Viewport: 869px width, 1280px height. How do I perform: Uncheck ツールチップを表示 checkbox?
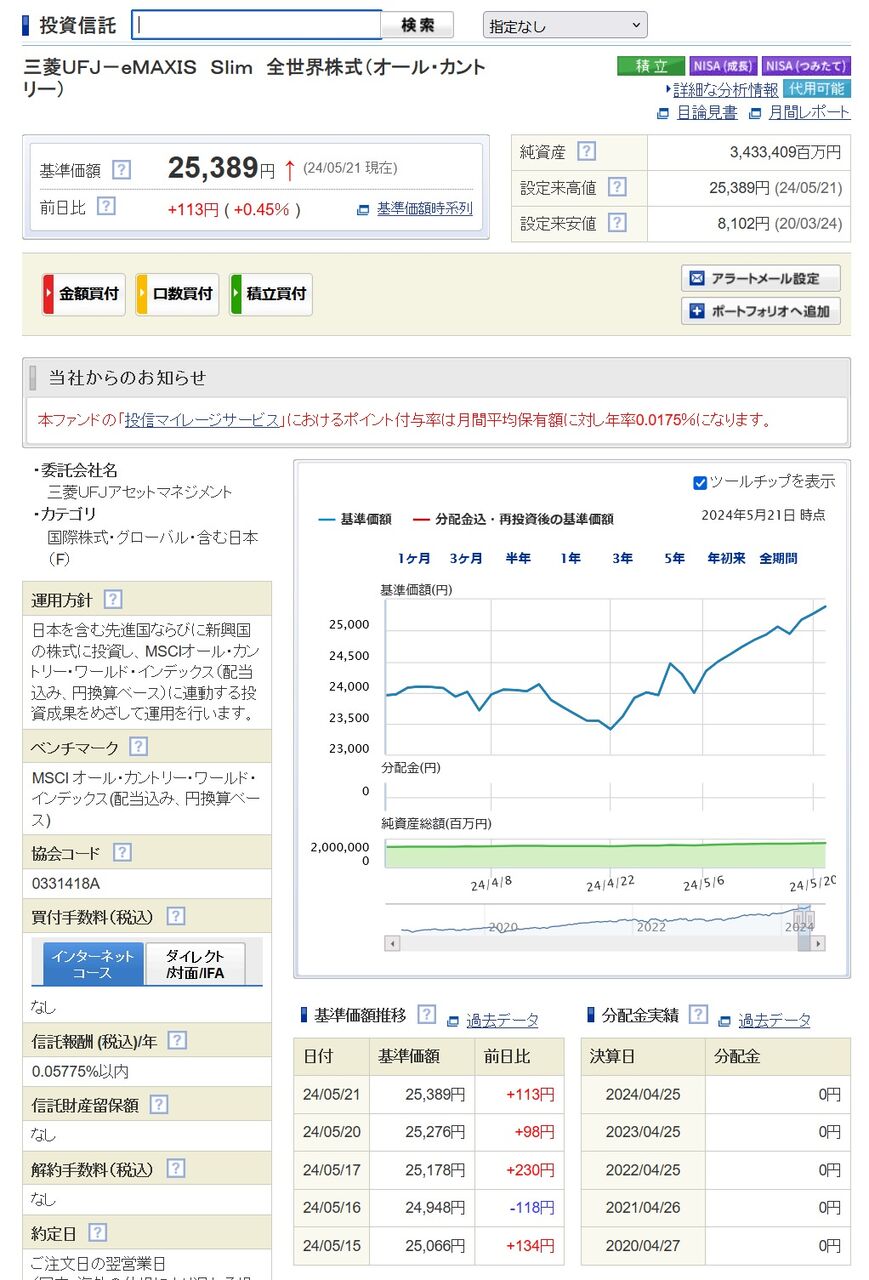click(700, 483)
